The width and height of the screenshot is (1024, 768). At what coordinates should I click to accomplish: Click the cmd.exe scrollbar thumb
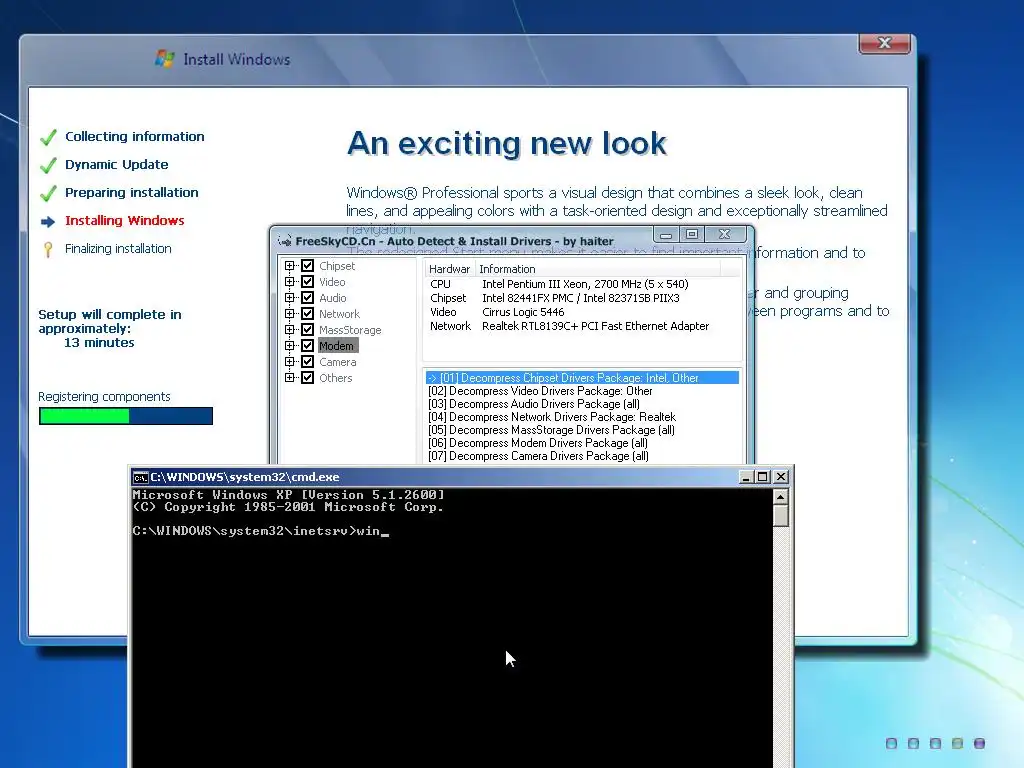[x=780, y=515]
